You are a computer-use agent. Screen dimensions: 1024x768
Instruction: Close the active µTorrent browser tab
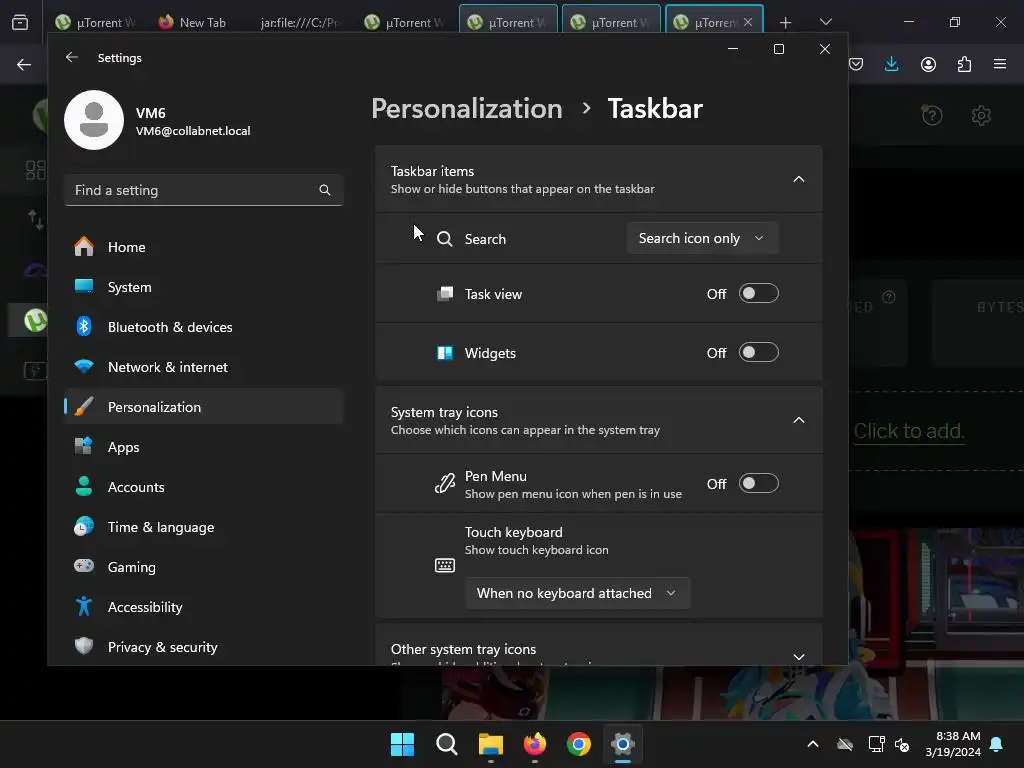click(748, 22)
